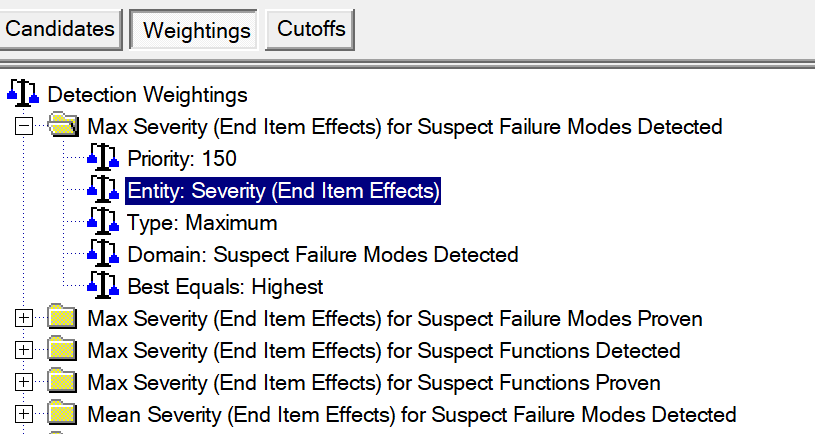Expand Max Severity for Suspect Failure Modes Proven
The height and width of the screenshot is (434, 815).
(x=24, y=319)
